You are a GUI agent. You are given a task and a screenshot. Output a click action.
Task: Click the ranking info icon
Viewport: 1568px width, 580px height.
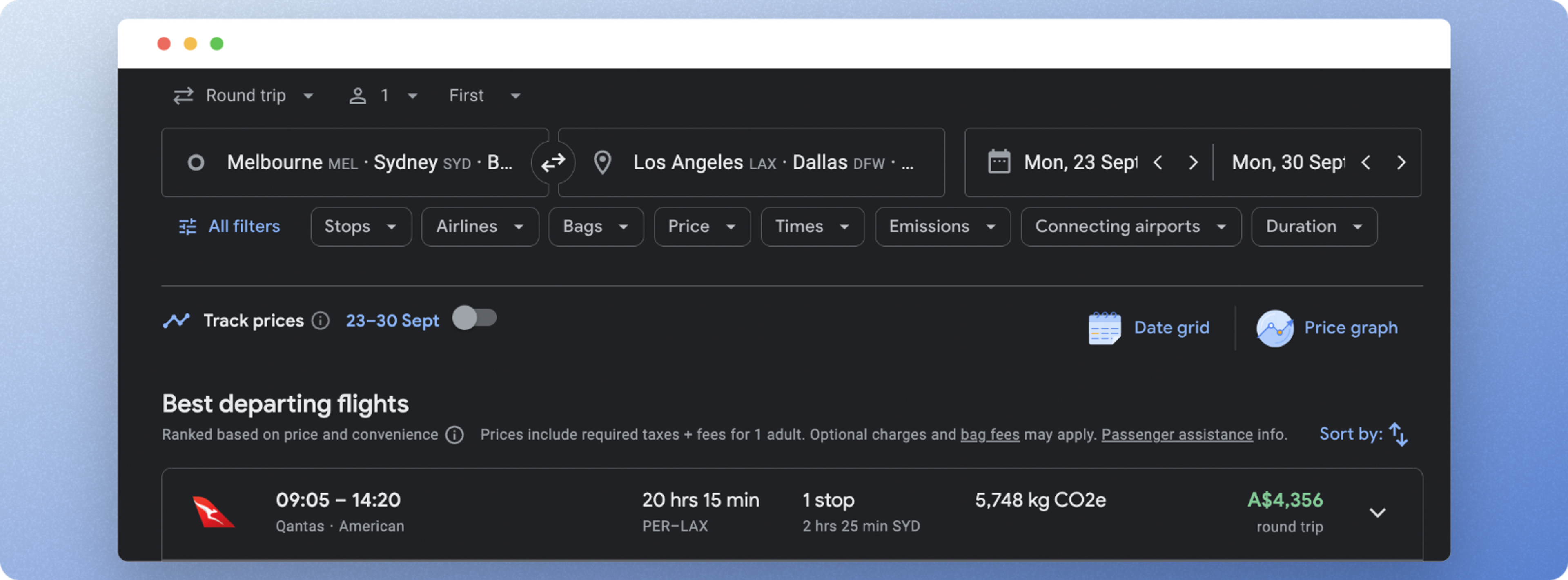pyautogui.click(x=455, y=435)
